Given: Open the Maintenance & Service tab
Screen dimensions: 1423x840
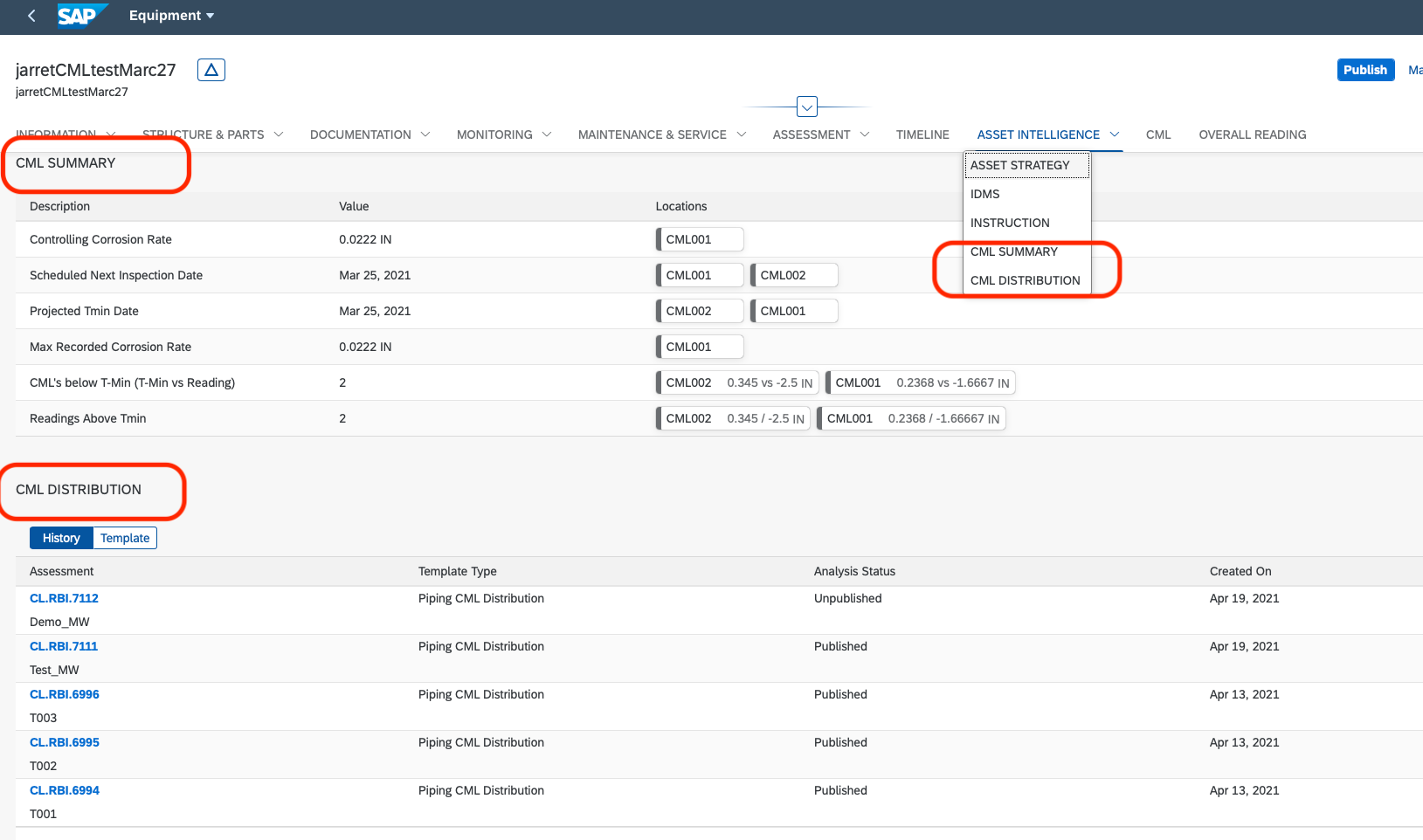Looking at the screenshot, I should coord(653,134).
